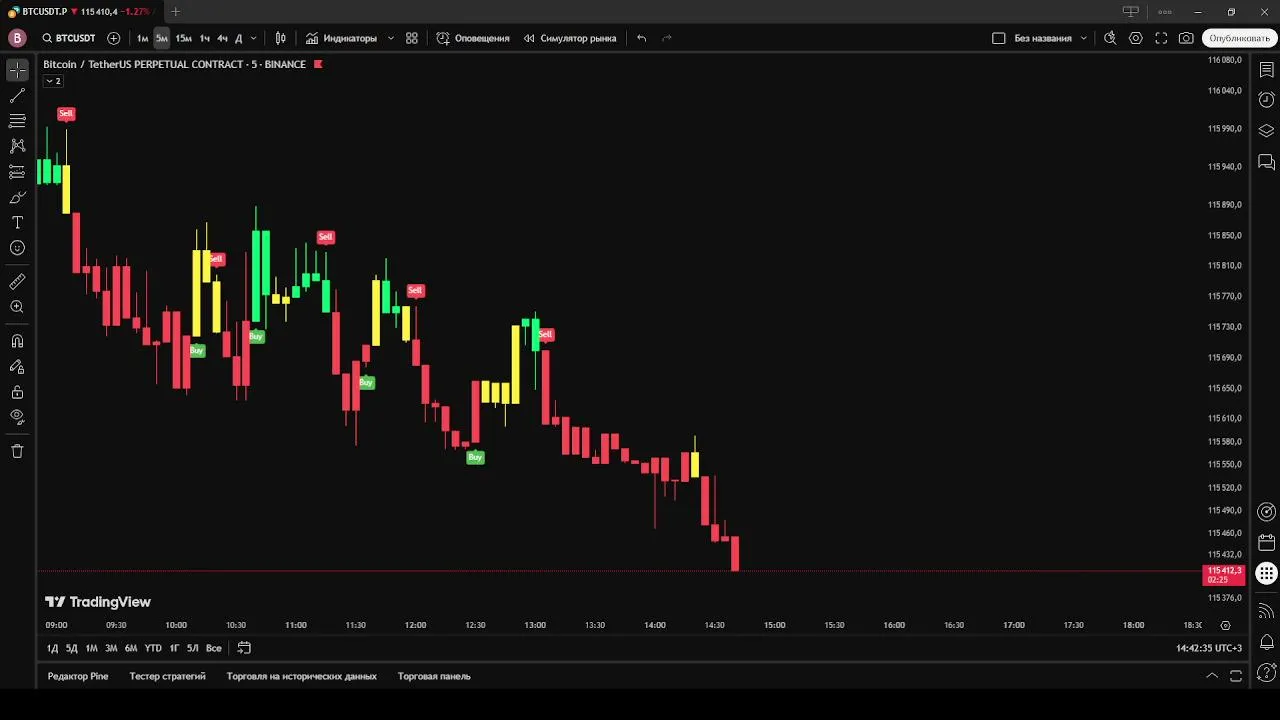This screenshot has width=1280, height=720.
Task: Open the Индикаторы indicators dialog
Action: [x=341, y=38]
